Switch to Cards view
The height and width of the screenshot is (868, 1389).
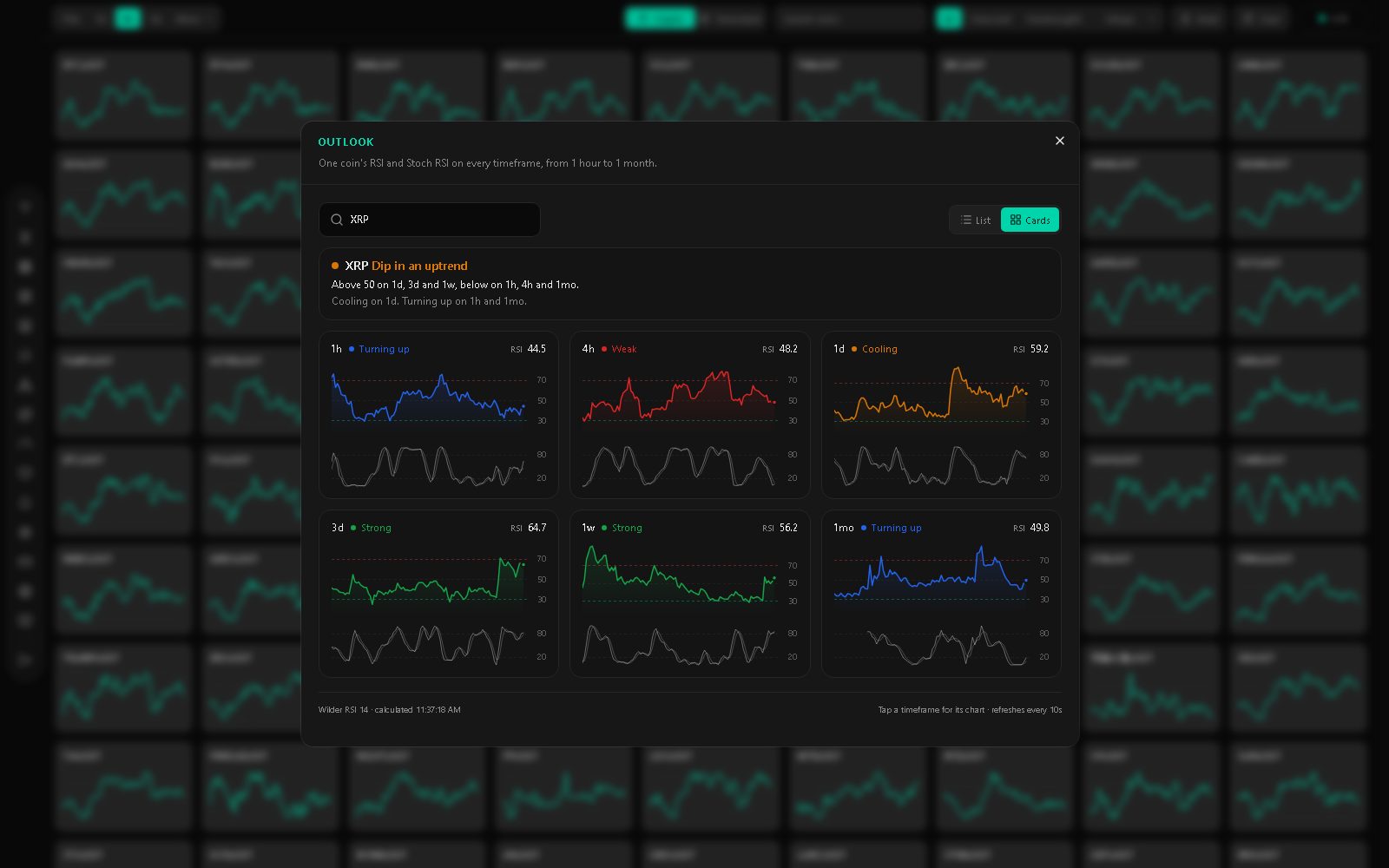tap(1030, 220)
